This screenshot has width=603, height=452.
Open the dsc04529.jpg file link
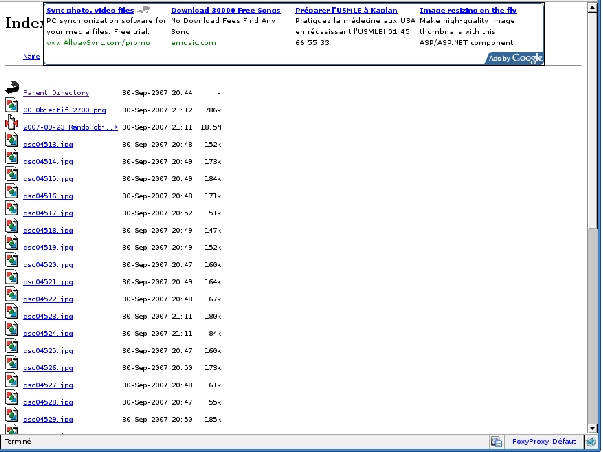pyautogui.click(x=48, y=420)
